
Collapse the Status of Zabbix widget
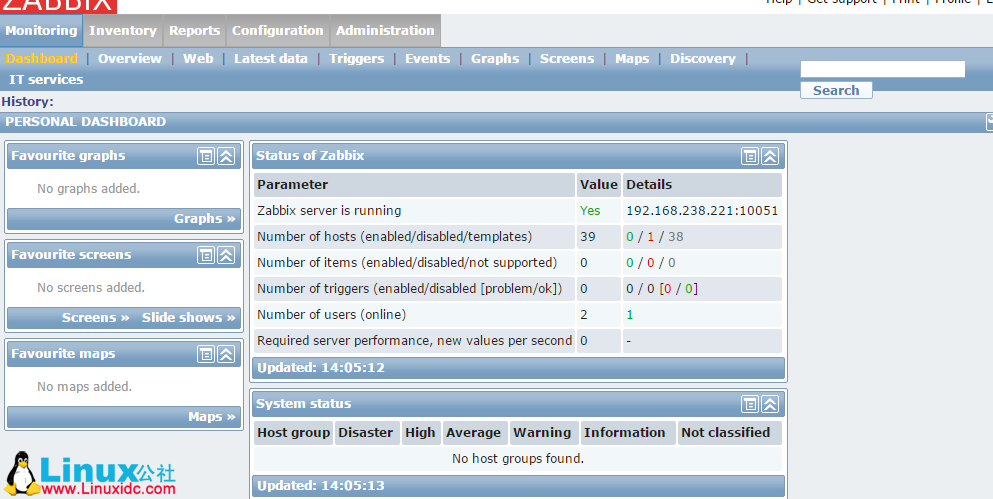[770, 156]
